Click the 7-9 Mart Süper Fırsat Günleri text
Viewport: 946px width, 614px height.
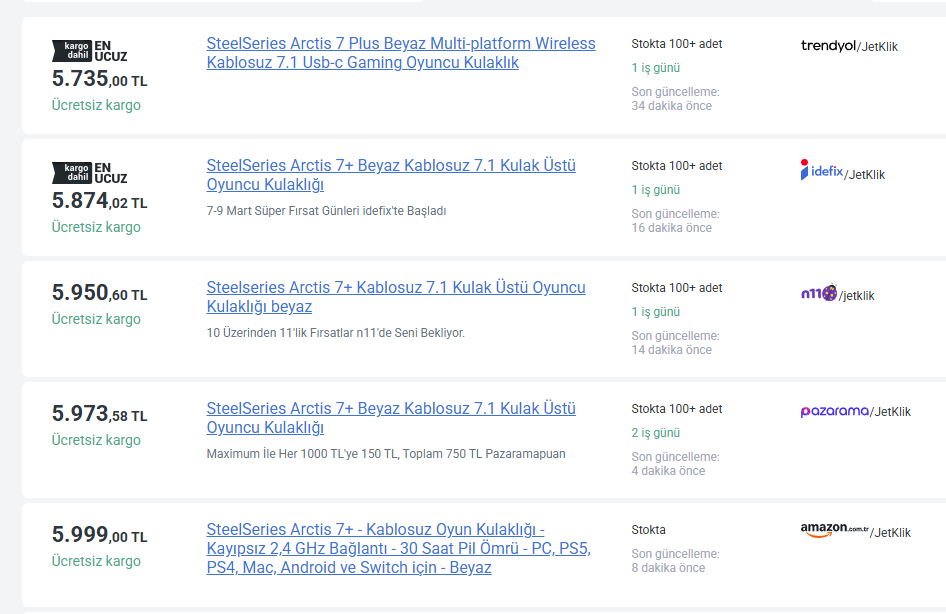point(326,211)
